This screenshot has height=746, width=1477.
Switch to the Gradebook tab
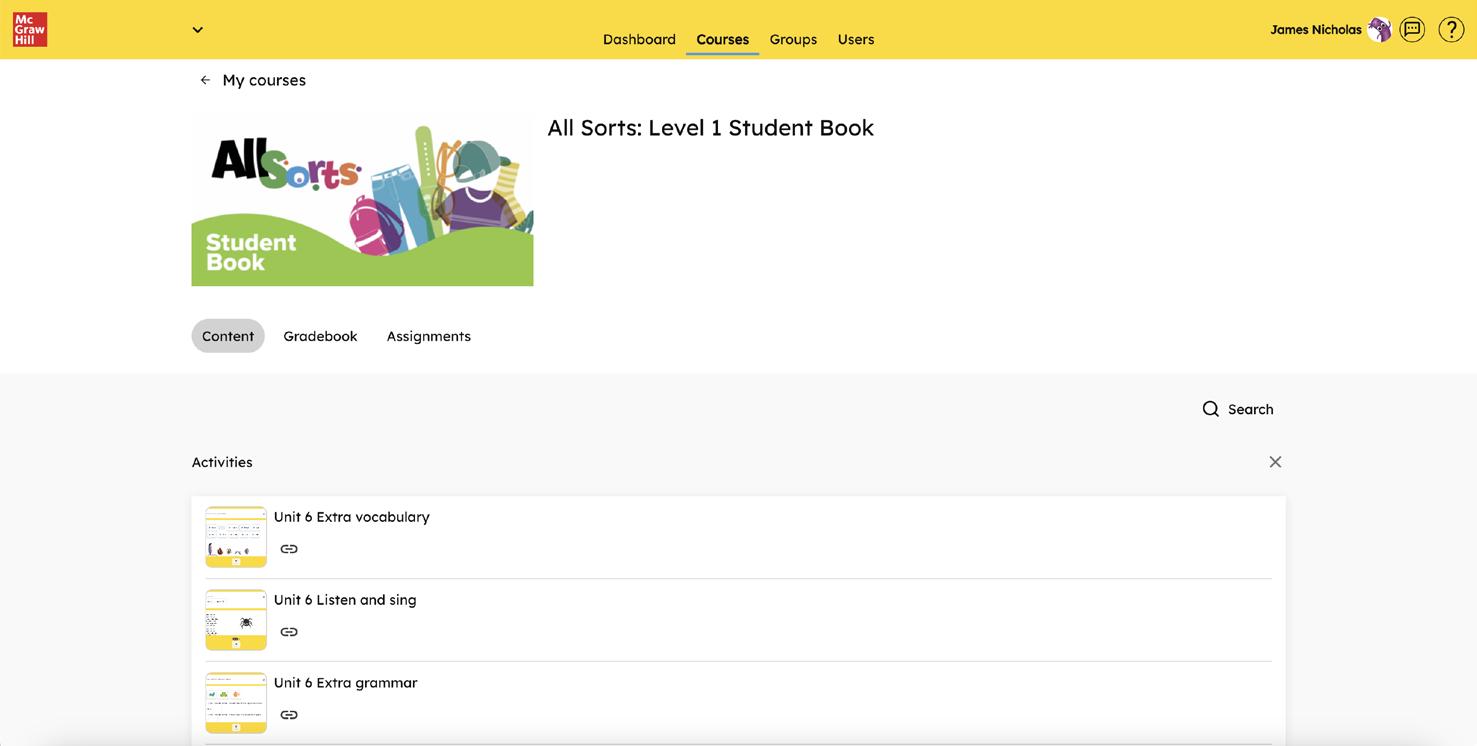tap(320, 336)
